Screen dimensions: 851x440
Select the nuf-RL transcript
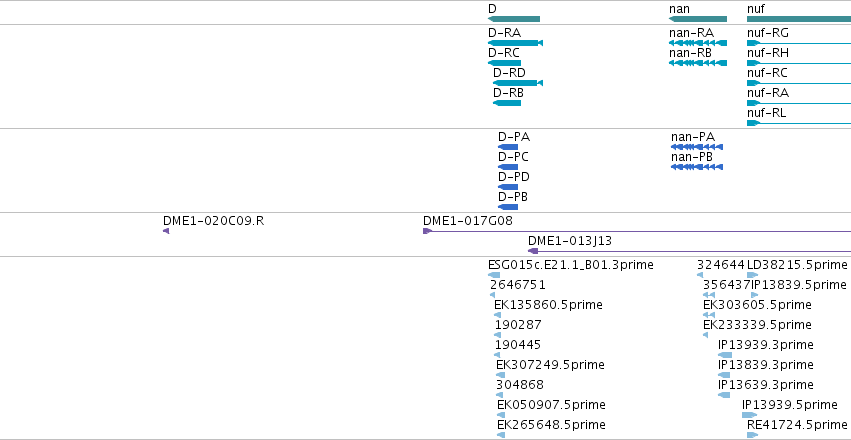pyautogui.click(x=799, y=123)
